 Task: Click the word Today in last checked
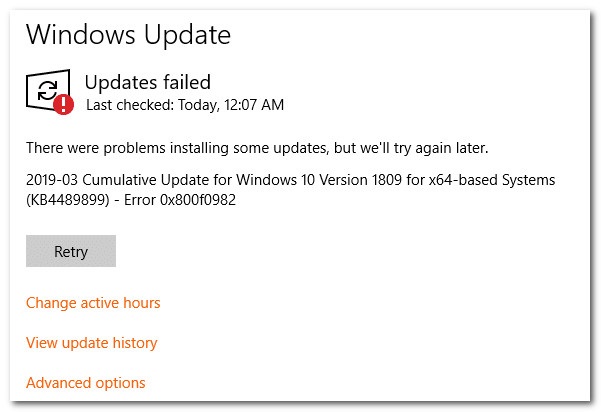199,105
